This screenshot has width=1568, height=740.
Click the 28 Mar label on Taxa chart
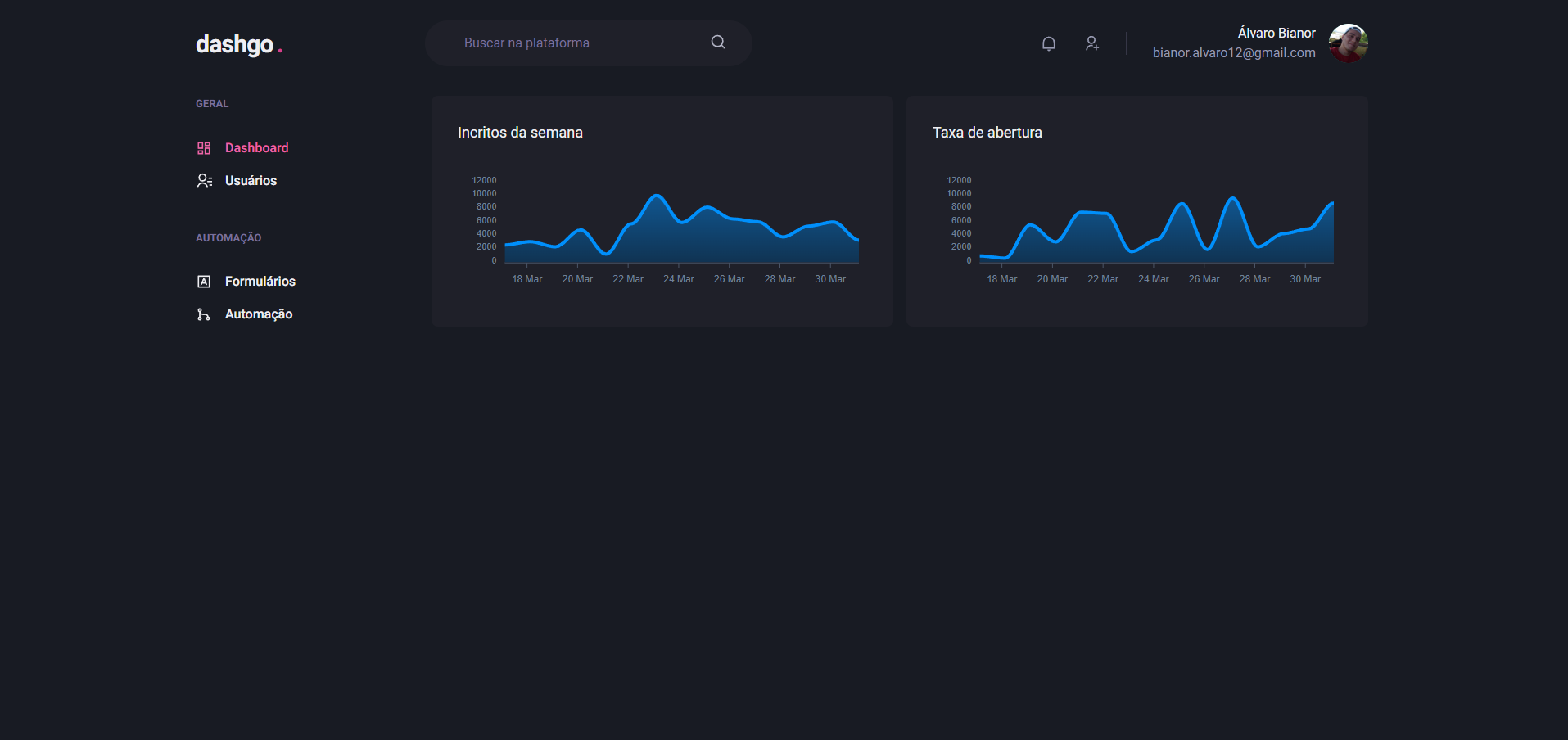(x=1254, y=279)
